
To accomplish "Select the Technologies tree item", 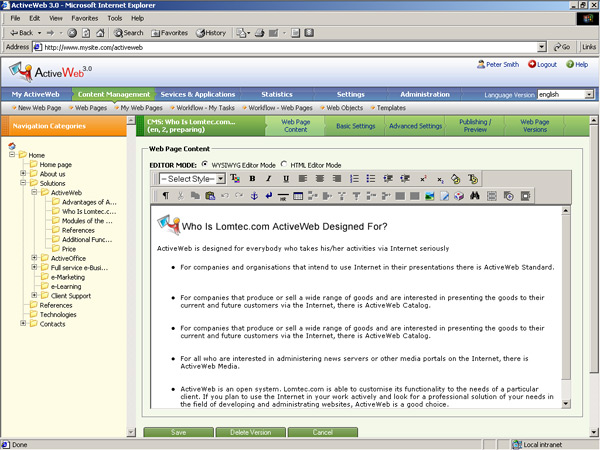I will tap(58, 315).
